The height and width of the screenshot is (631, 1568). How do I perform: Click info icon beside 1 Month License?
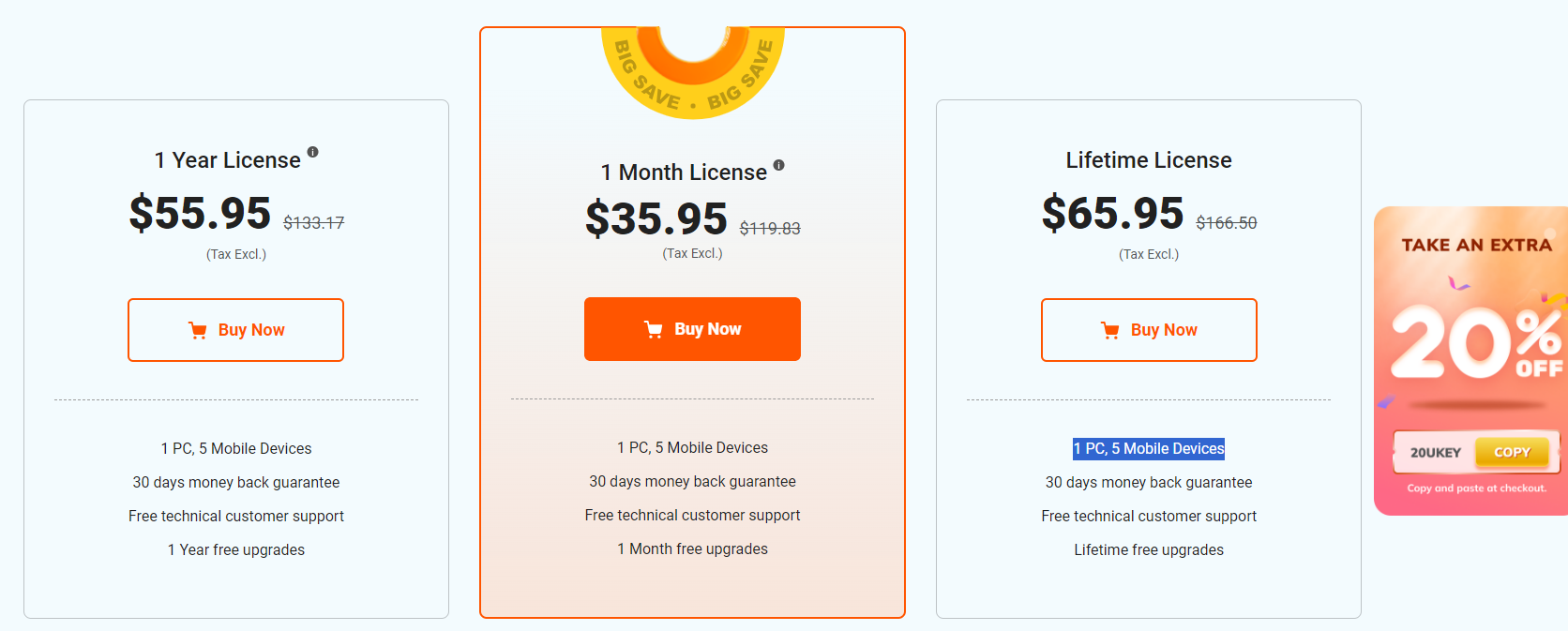coord(778,165)
